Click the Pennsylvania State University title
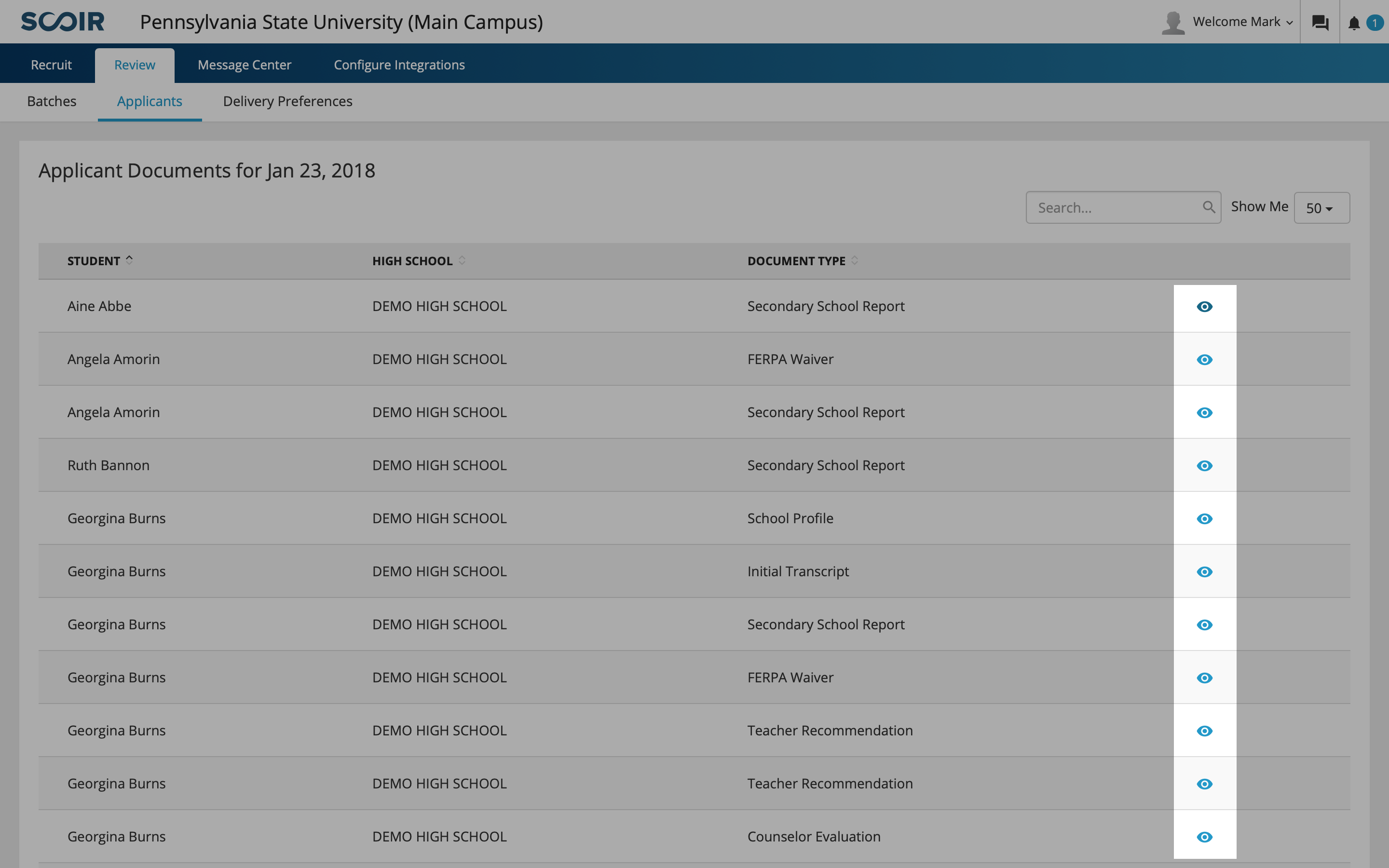 [x=341, y=22]
